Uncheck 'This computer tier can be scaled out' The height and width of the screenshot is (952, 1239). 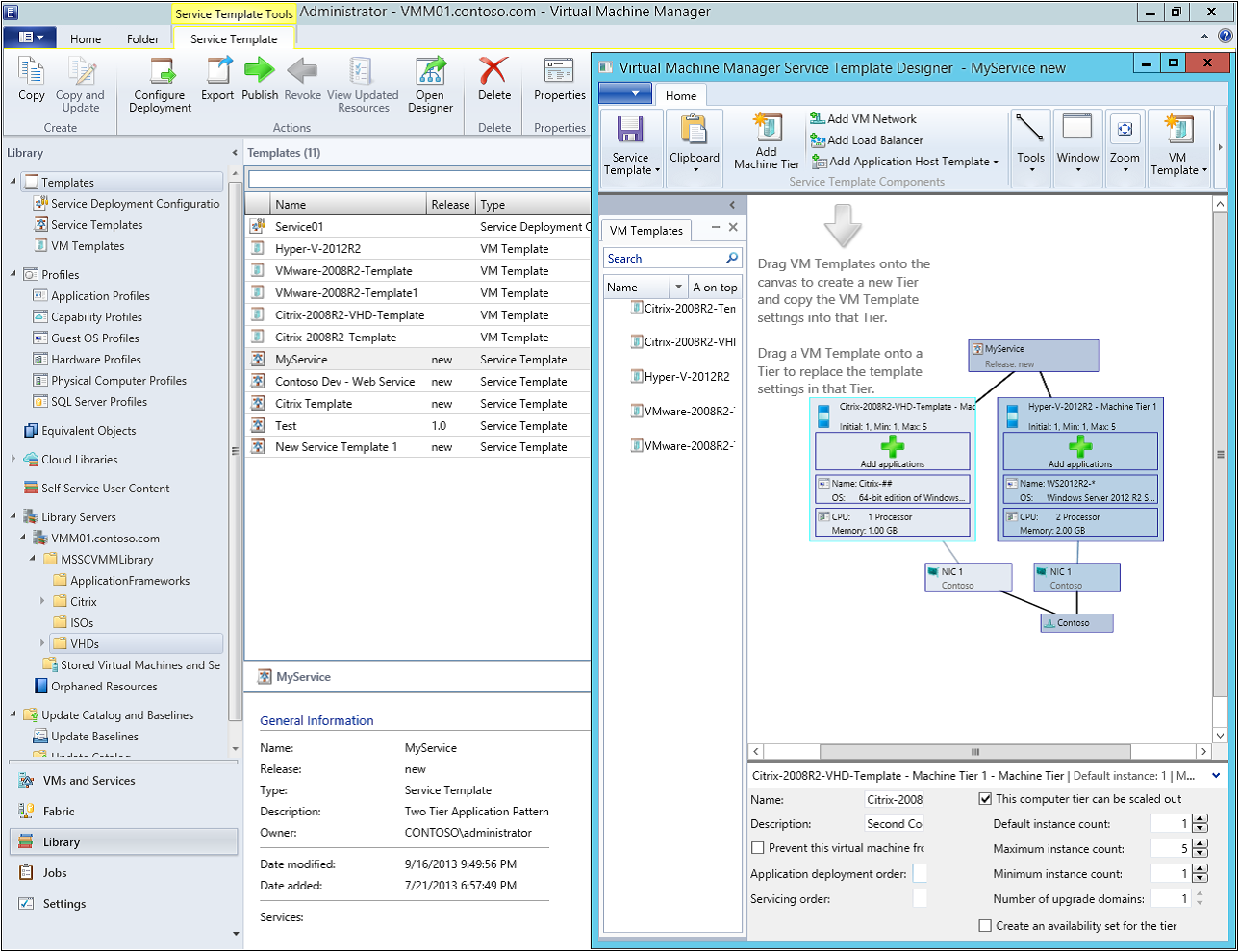coord(985,797)
